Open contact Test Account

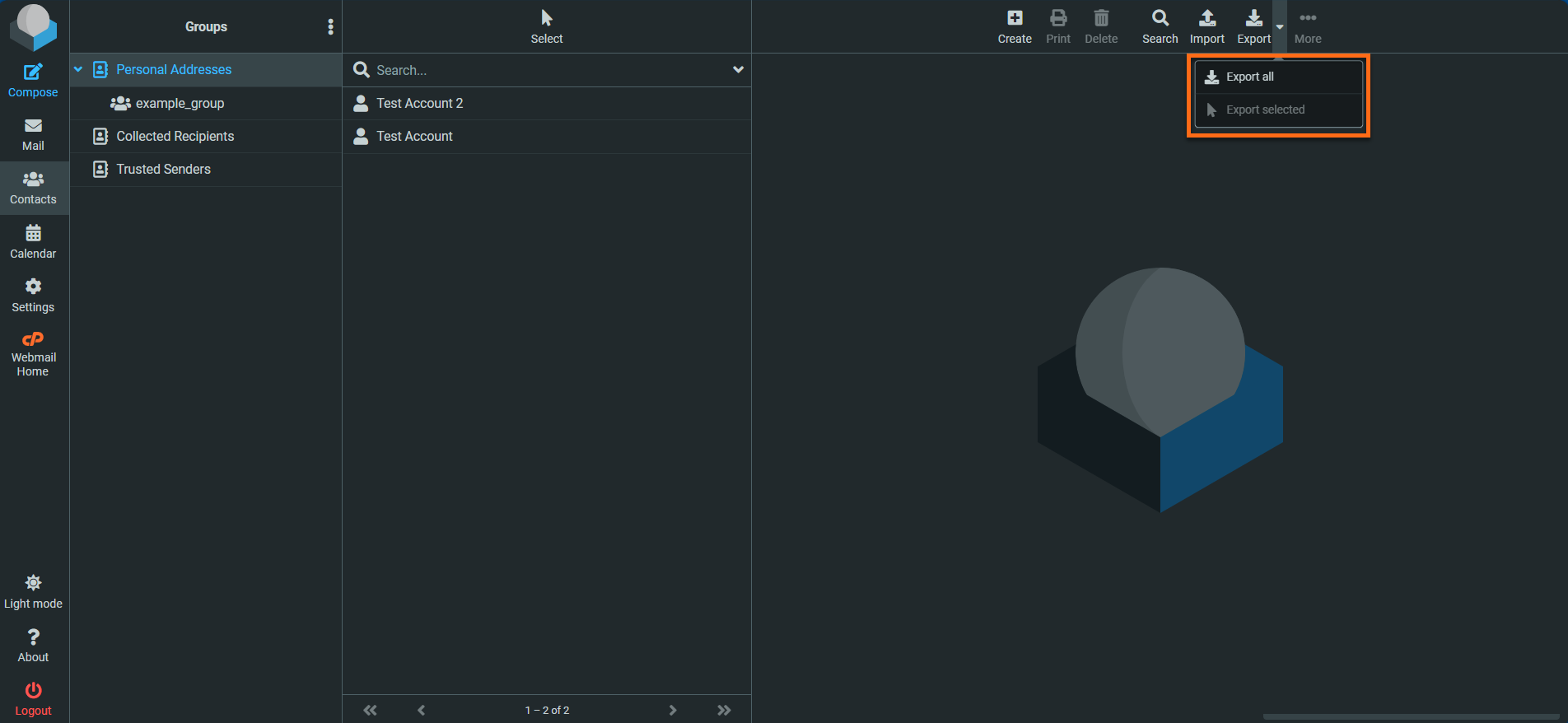[547, 136]
